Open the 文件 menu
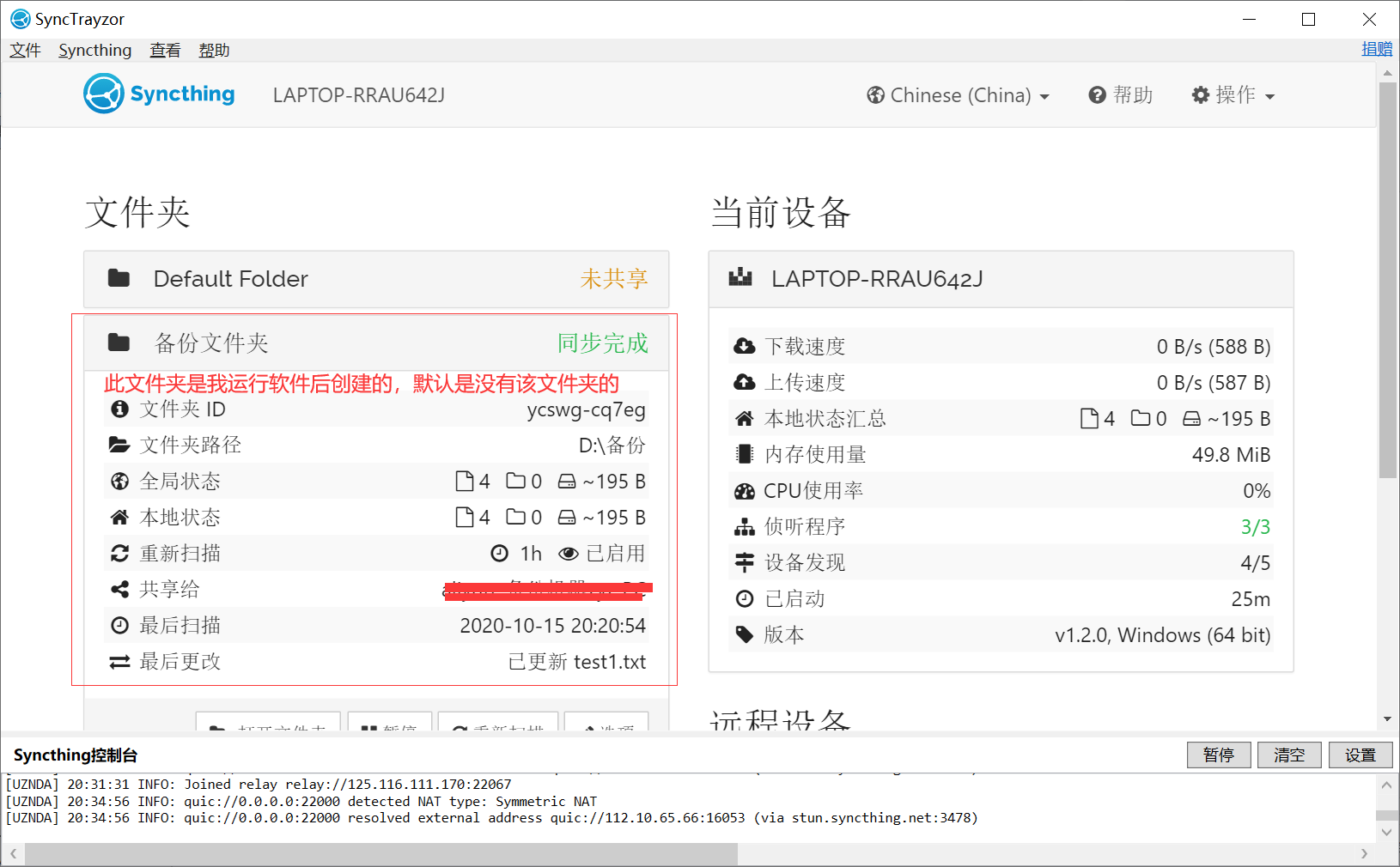Image resolution: width=1400 pixels, height=867 pixels. 26,51
